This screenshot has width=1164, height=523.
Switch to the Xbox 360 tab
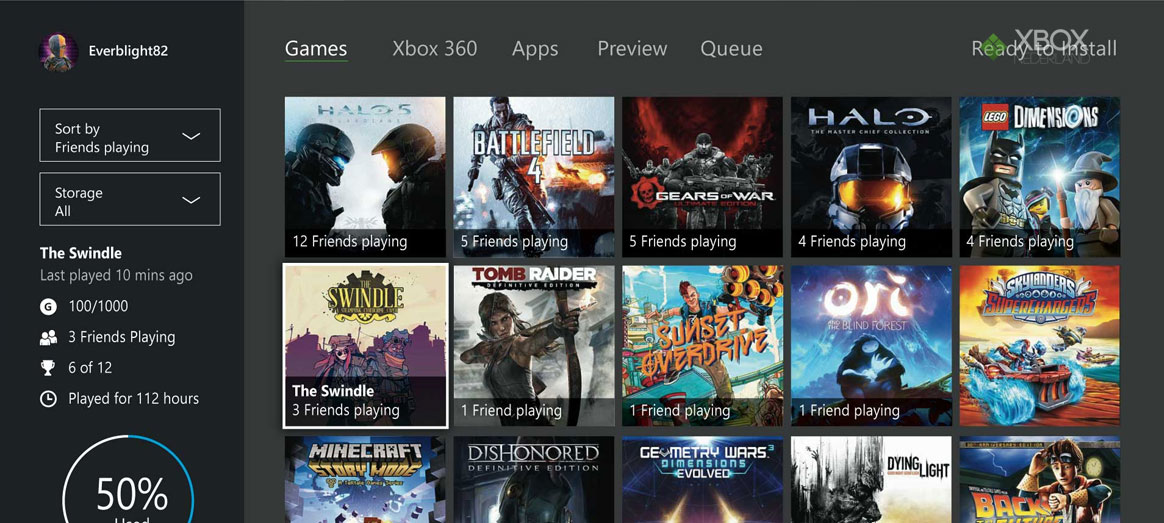(x=434, y=49)
